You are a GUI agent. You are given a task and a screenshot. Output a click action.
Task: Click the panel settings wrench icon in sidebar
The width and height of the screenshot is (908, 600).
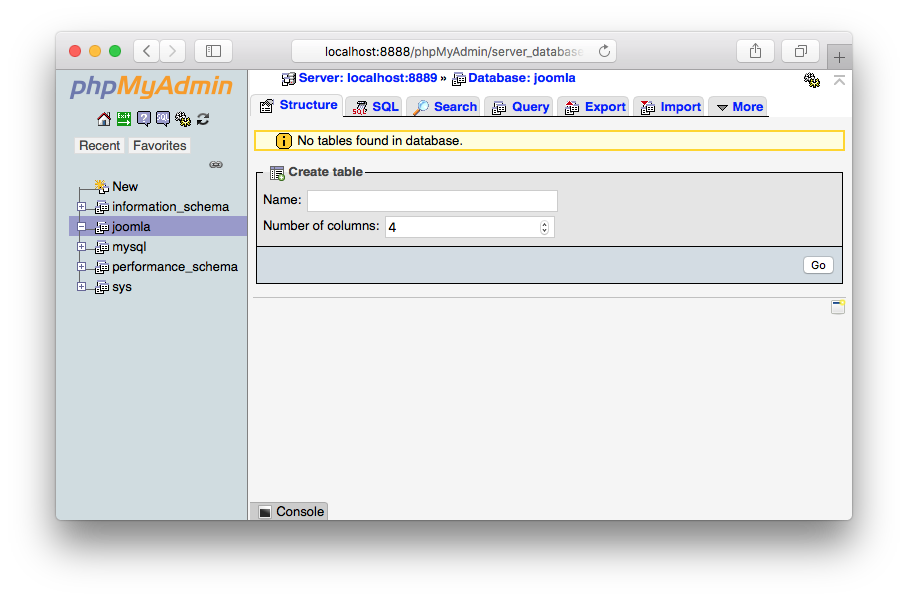(x=183, y=119)
